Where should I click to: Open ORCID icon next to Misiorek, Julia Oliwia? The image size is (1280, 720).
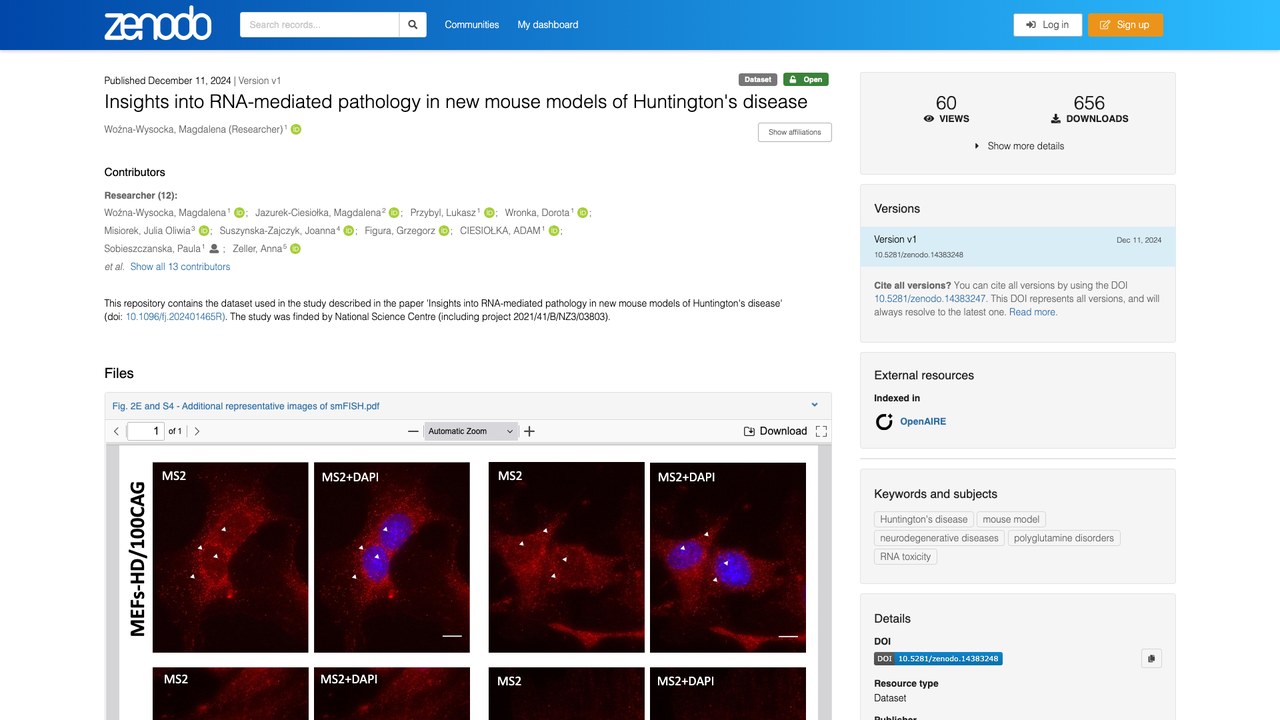point(204,231)
